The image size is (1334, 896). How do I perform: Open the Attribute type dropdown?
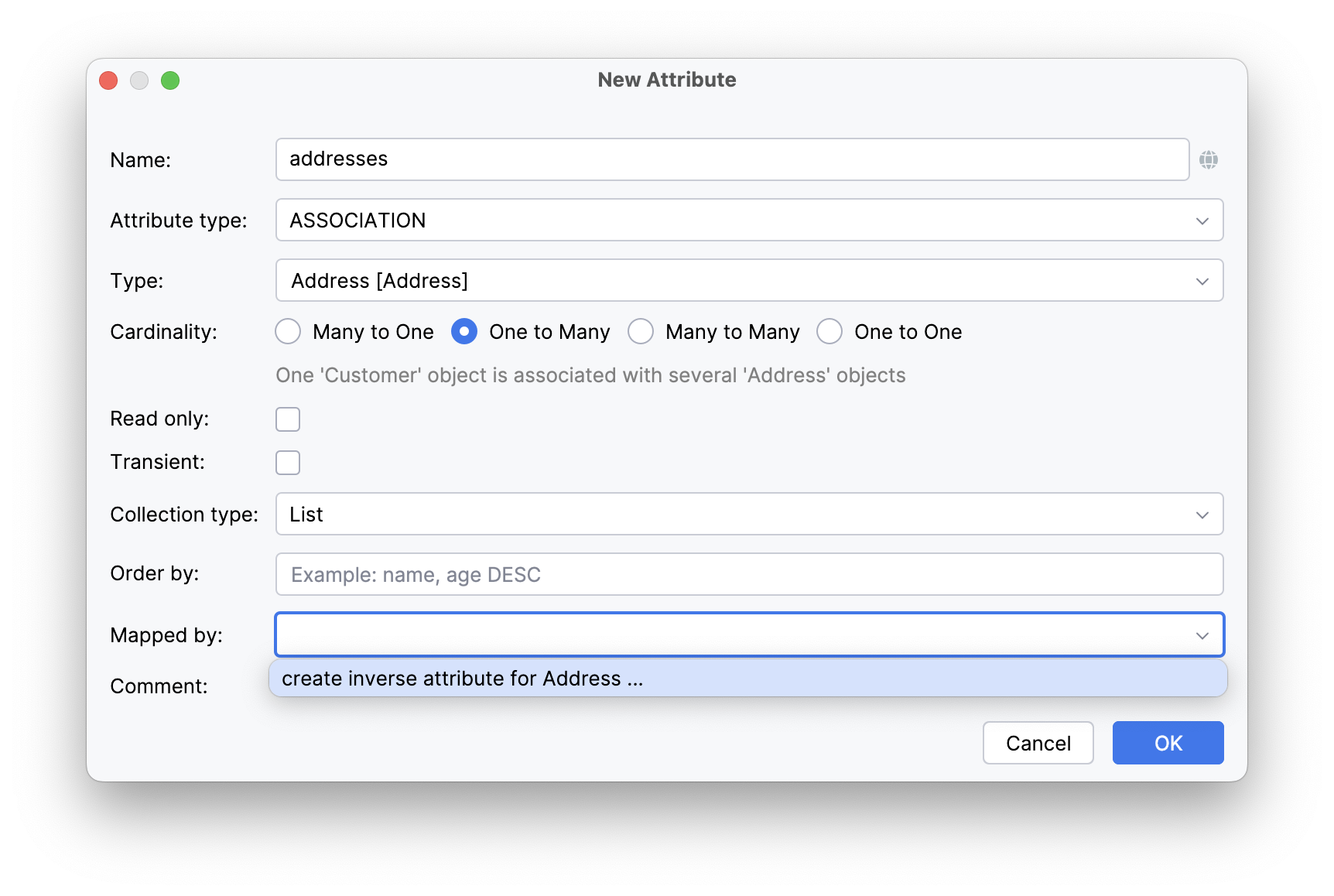tap(748, 221)
